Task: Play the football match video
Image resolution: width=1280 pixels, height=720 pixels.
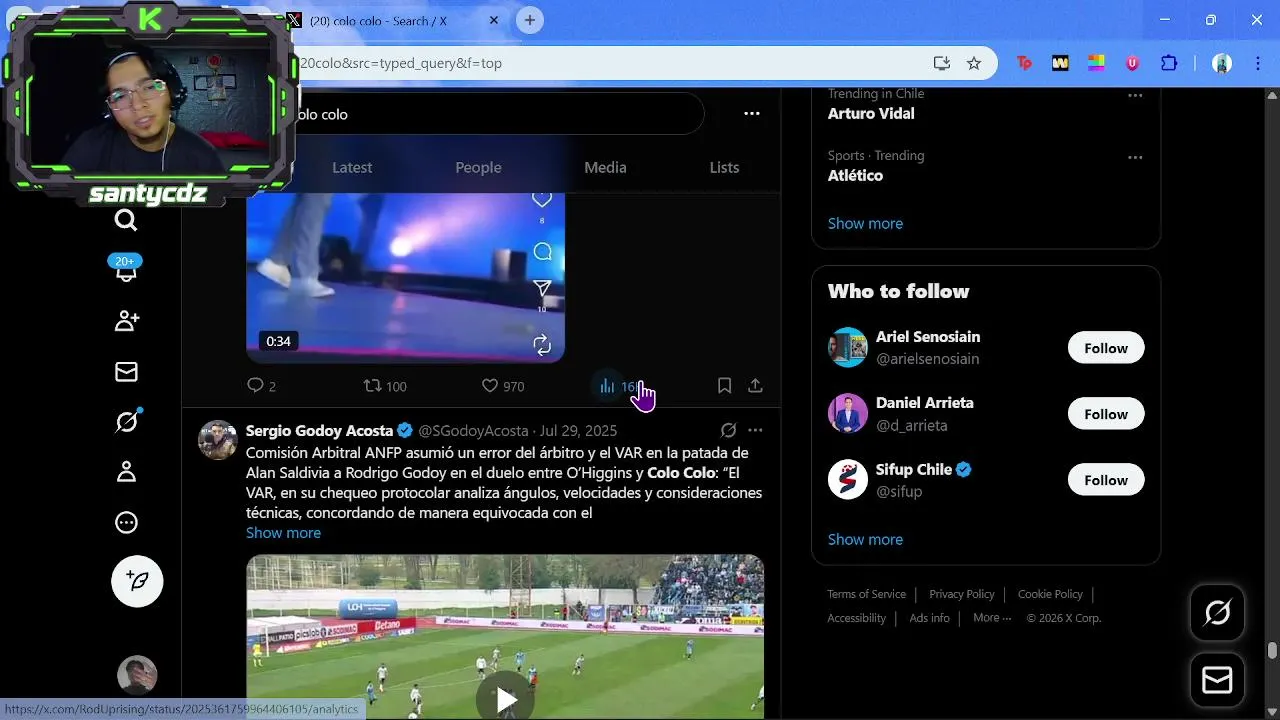Action: 505,699
